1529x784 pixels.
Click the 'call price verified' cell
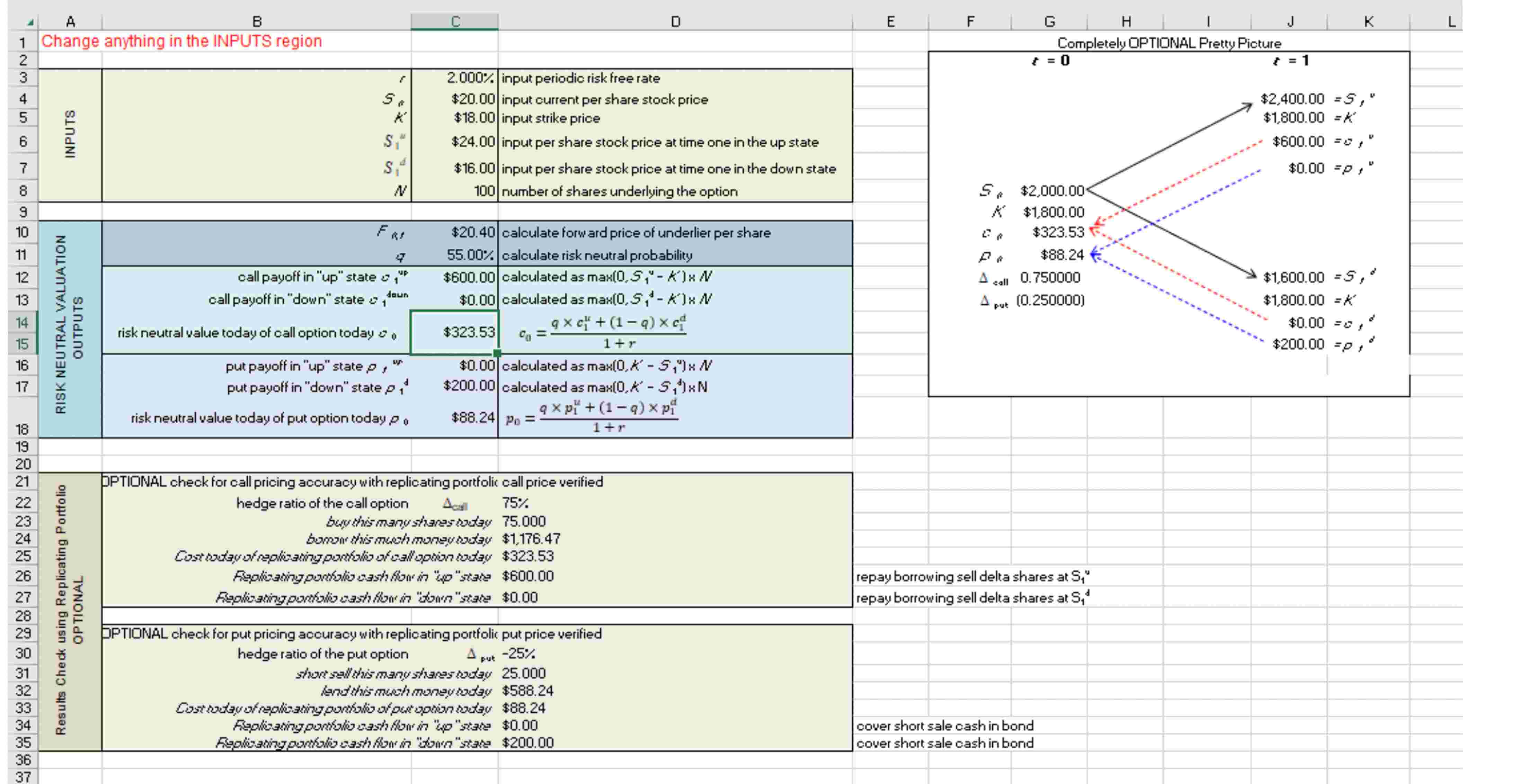pyautogui.click(x=552, y=481)
